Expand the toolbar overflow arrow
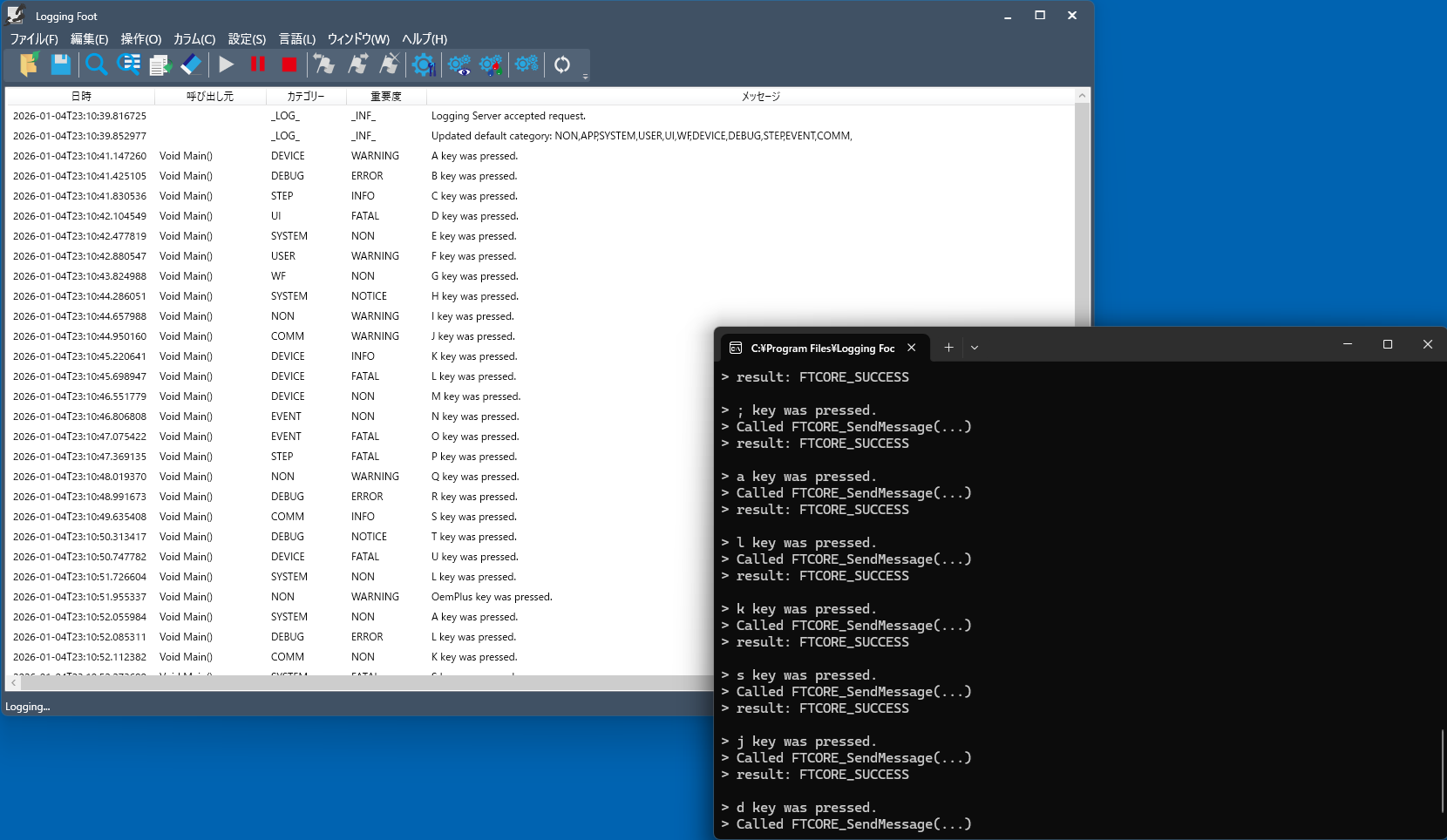Viewport: 1447px width, 840px height. pyautogui.click(x=586, y=76)
